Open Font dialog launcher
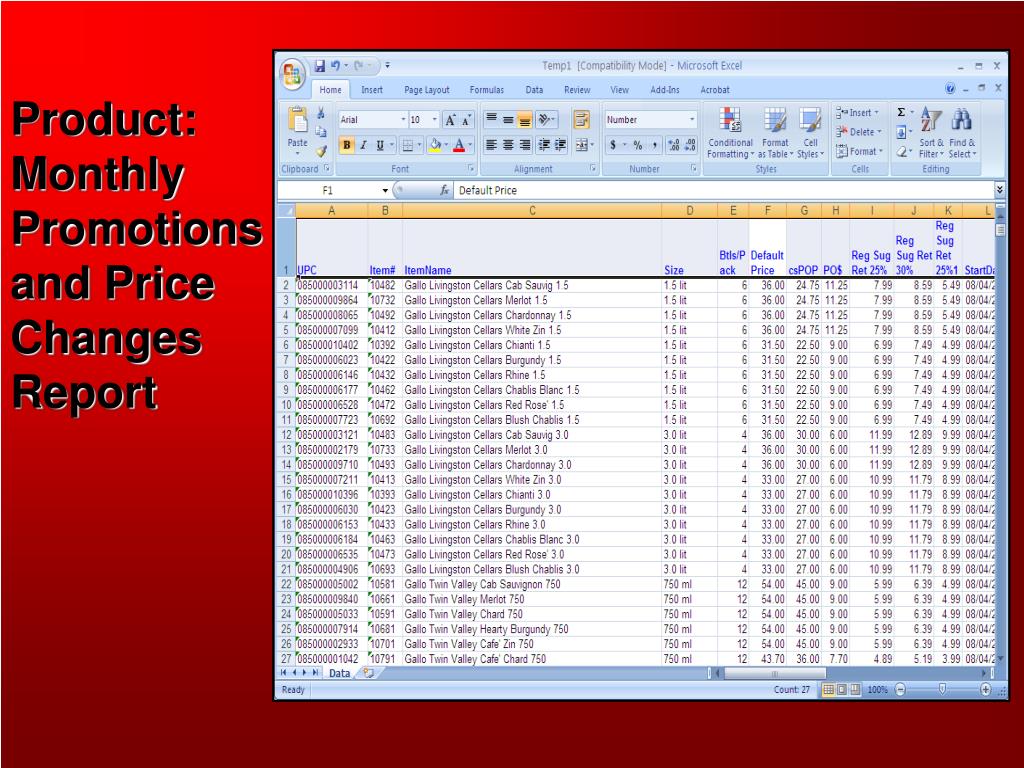The image size is (1024, 768). [x=471, y=168]
